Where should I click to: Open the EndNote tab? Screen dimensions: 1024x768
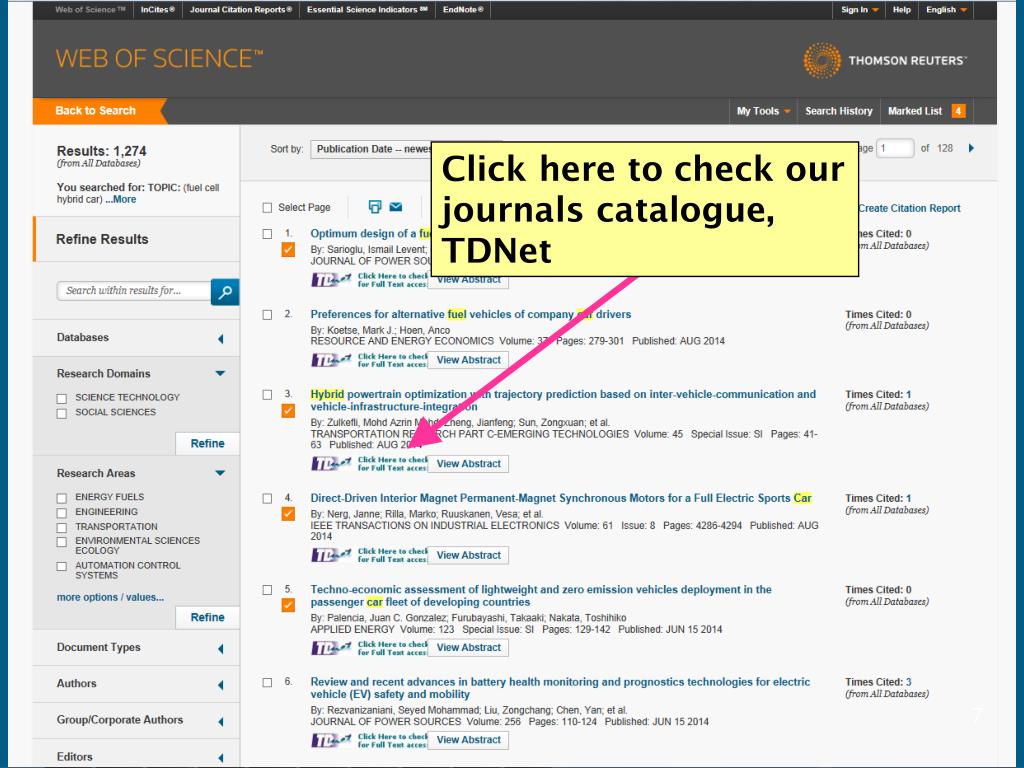(x=463, y=10)
